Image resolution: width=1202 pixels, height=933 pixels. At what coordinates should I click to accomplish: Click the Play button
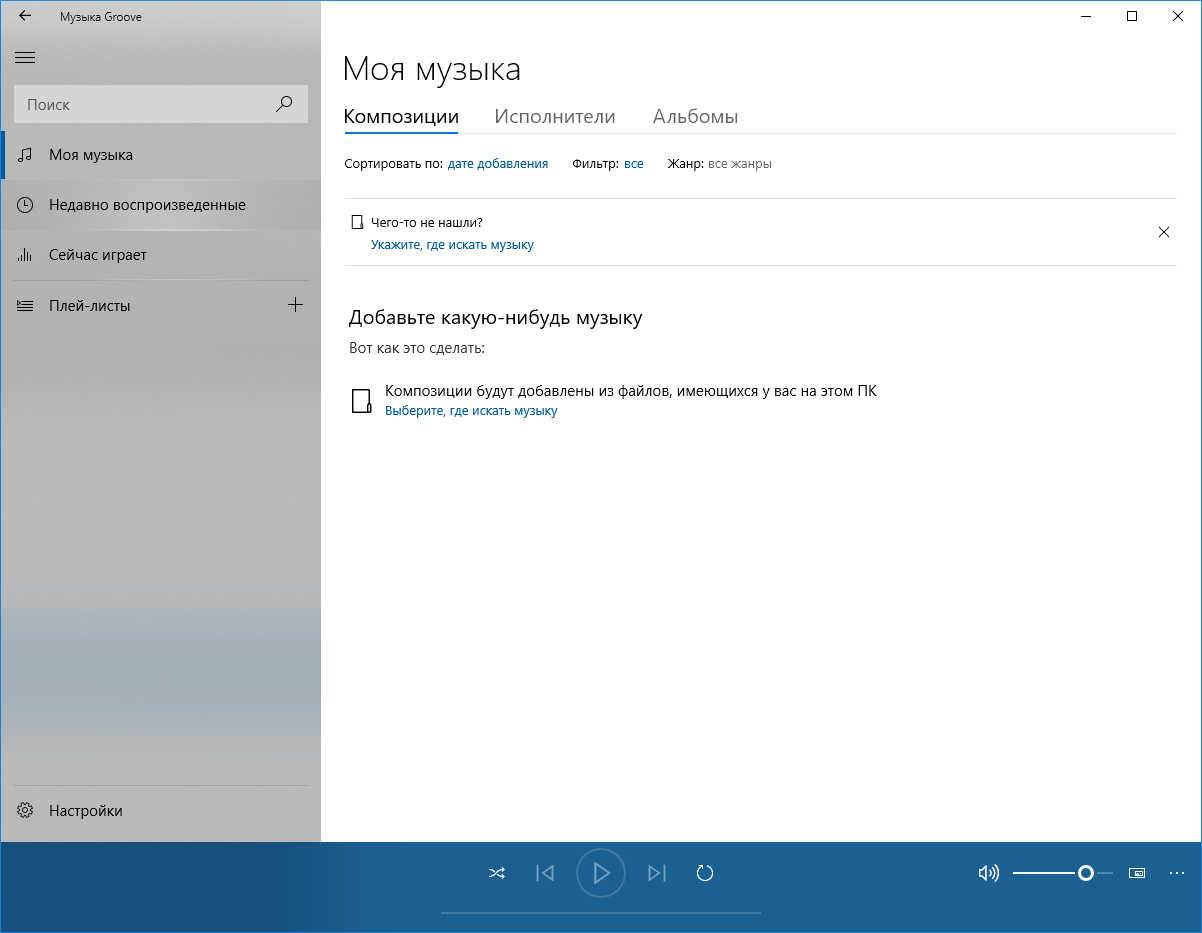(x=601, y=873)
